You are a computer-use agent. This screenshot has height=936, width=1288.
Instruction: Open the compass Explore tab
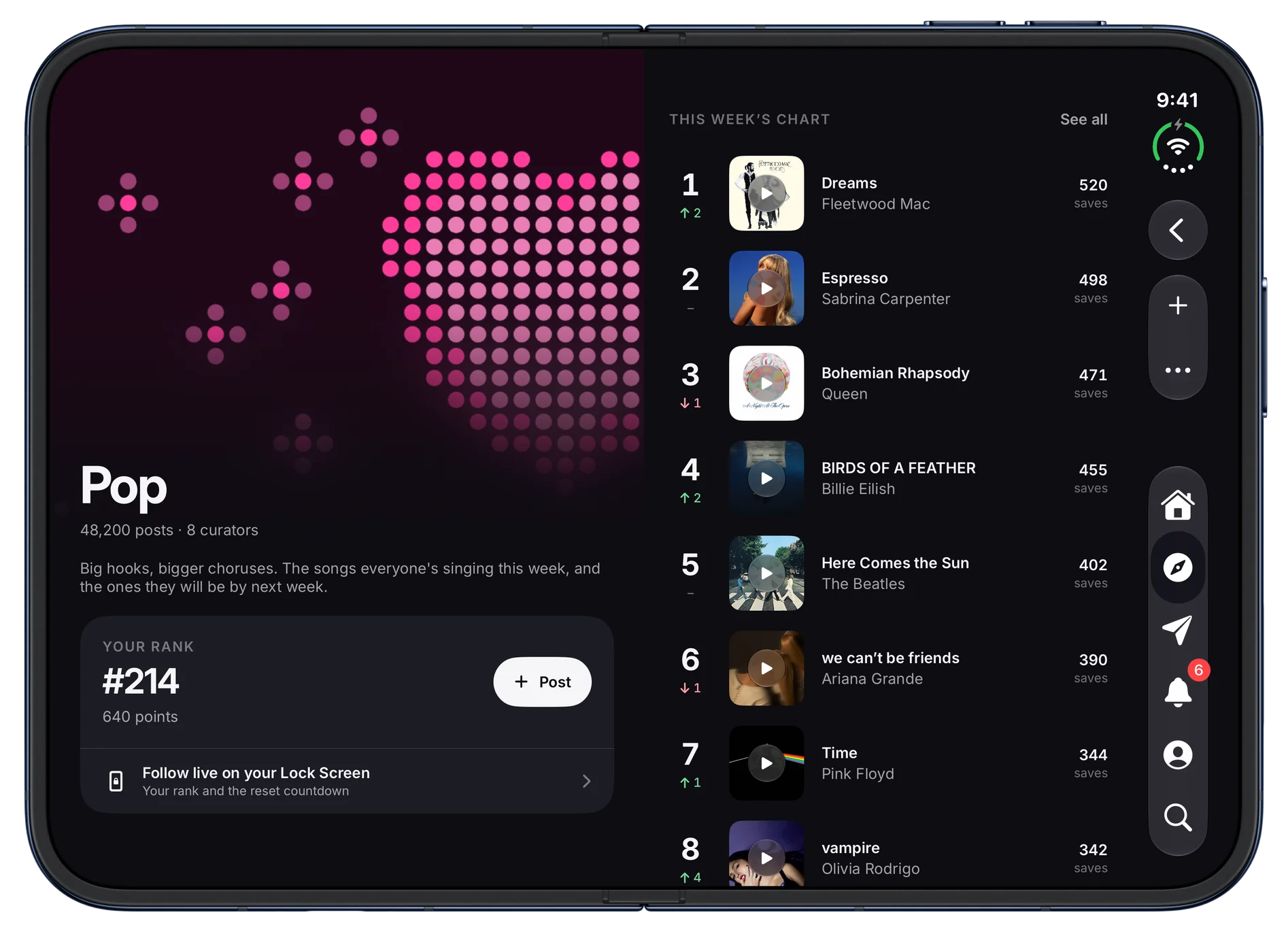[x=1177, y=567]
